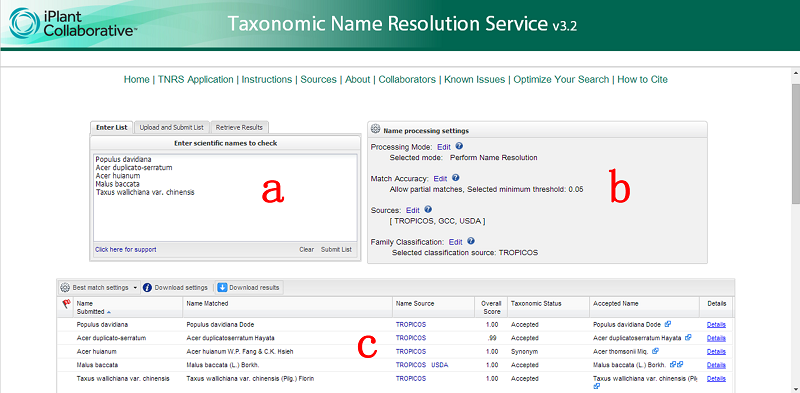Click the Accepted Name column header

click(x=644, y=307)
